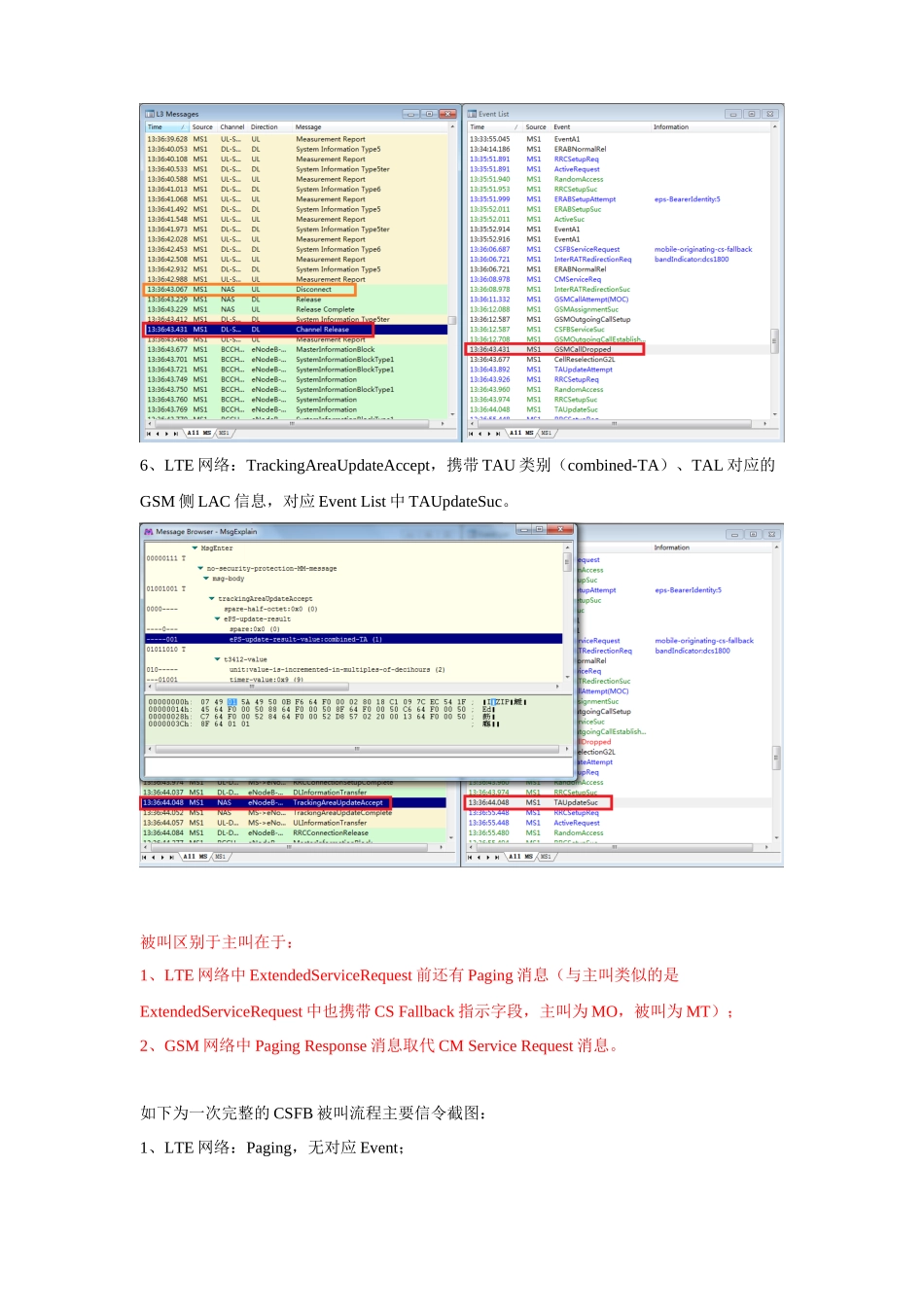Click the vertical scrollbar thumb of upper L3 Messages

(x=451, y=320)
